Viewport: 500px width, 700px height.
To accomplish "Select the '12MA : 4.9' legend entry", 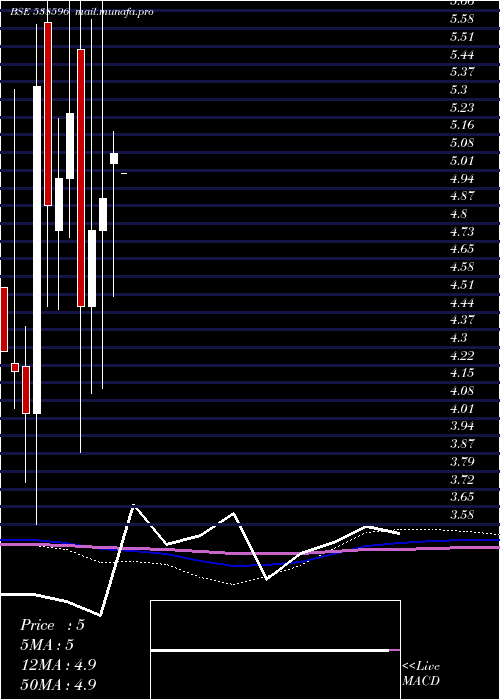I will [58, 665].
